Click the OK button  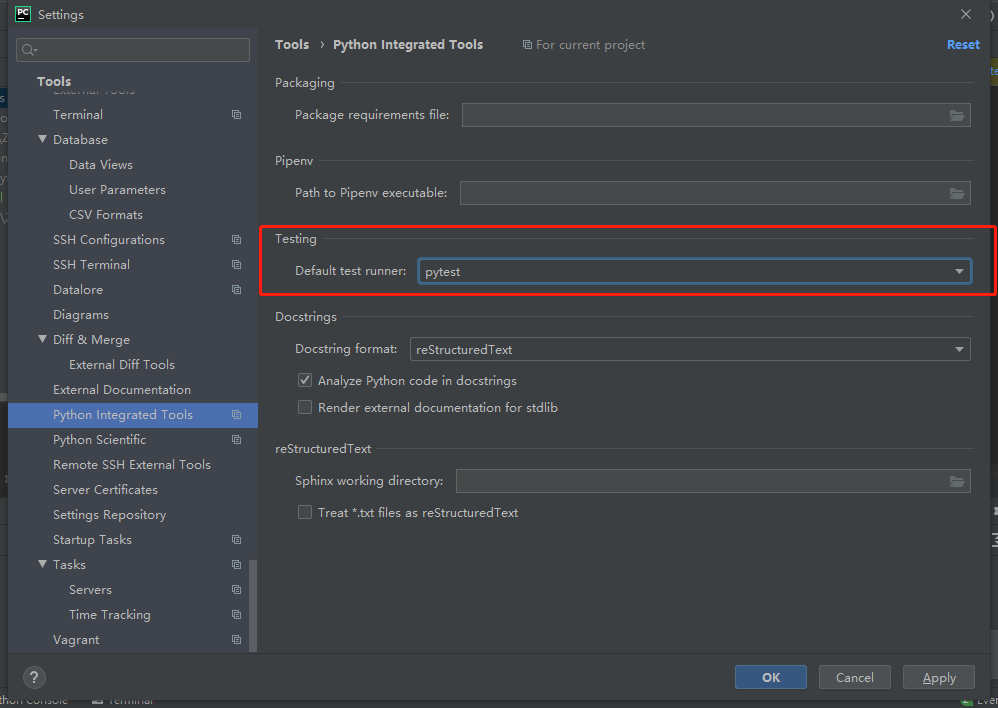point(771,677)
